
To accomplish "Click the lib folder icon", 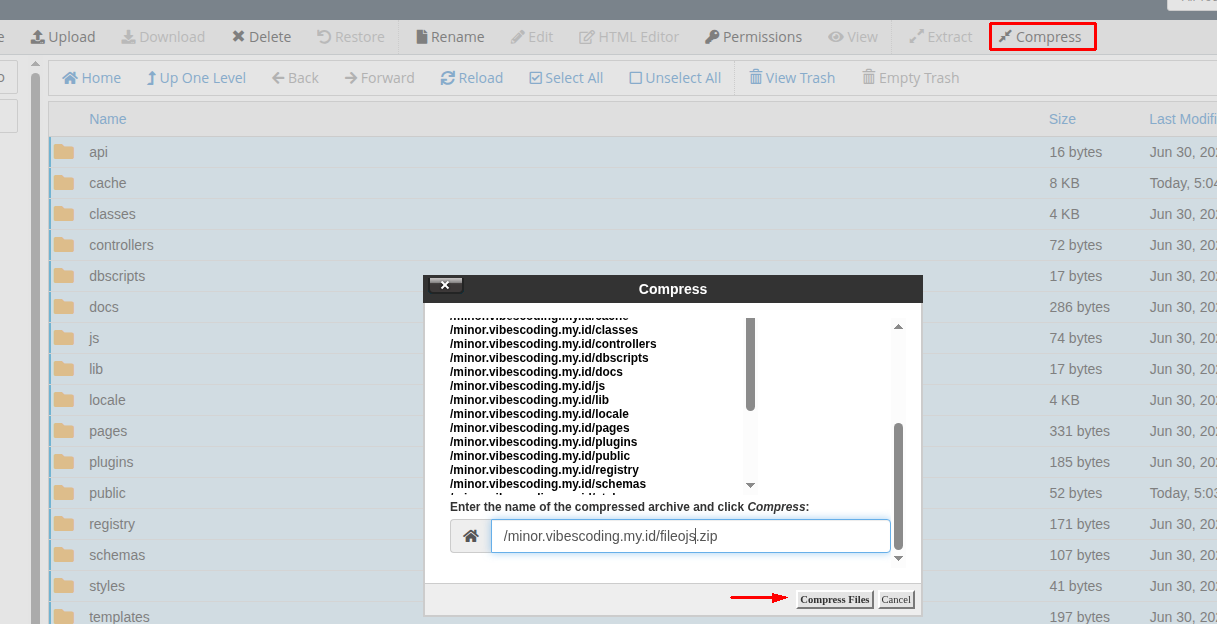I will tap(65, 369).
